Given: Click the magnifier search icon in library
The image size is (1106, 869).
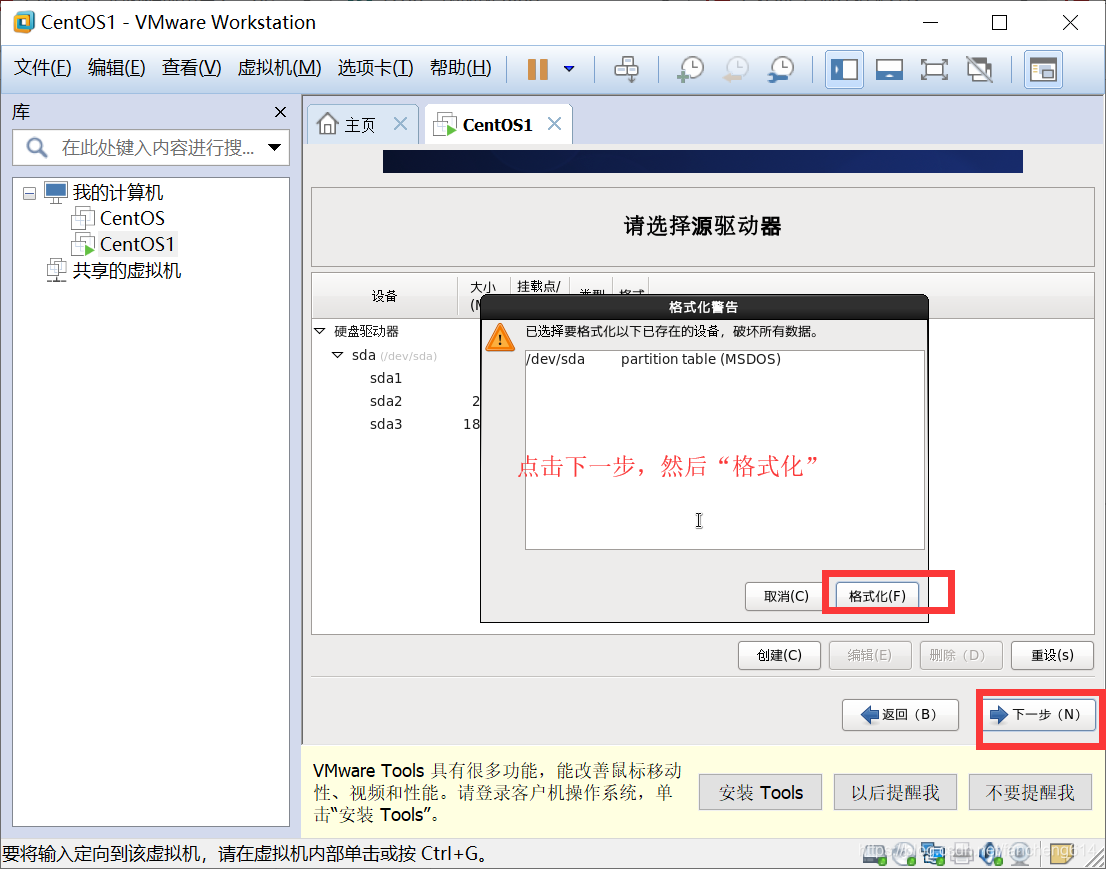Looking at the screenshot, I should 36,147.
